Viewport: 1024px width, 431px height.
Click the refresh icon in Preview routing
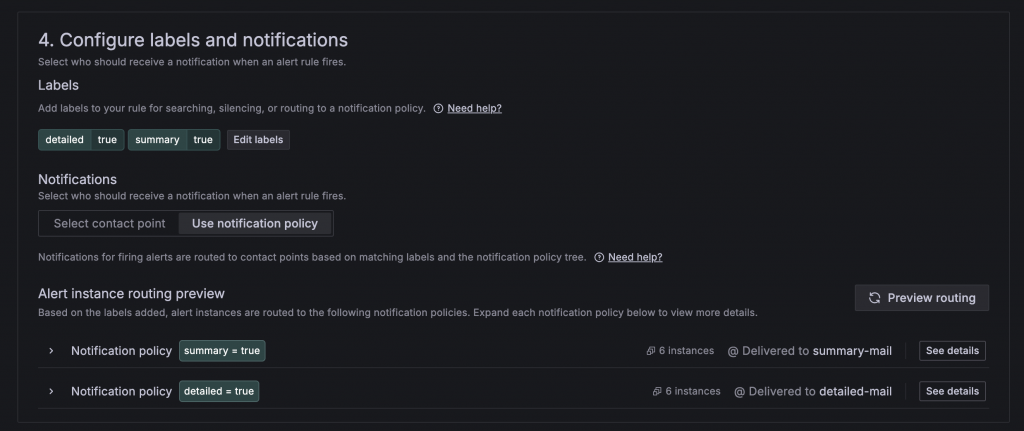tap(874, 298)
